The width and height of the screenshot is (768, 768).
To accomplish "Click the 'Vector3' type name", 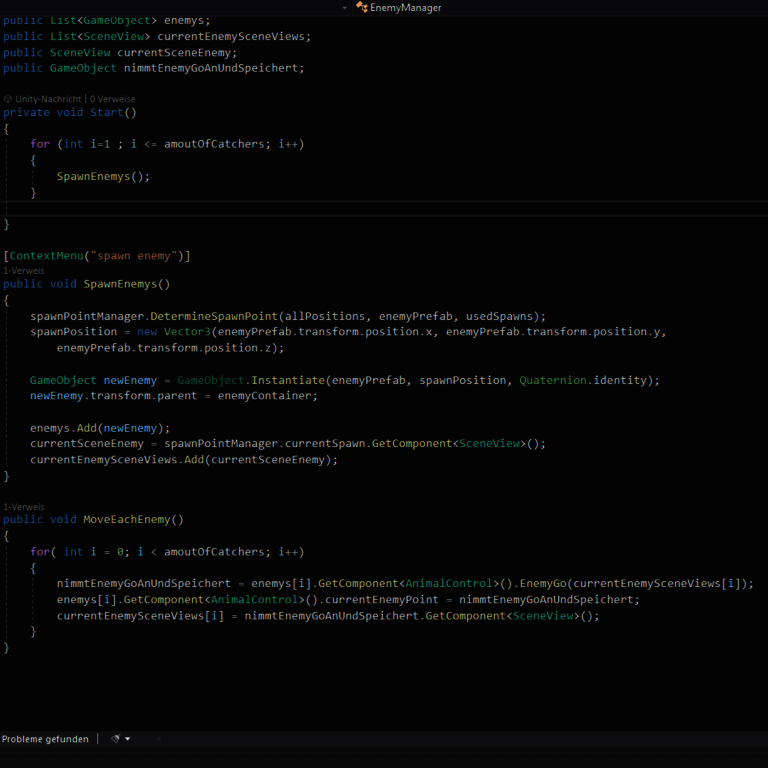I will pos(187,332).
